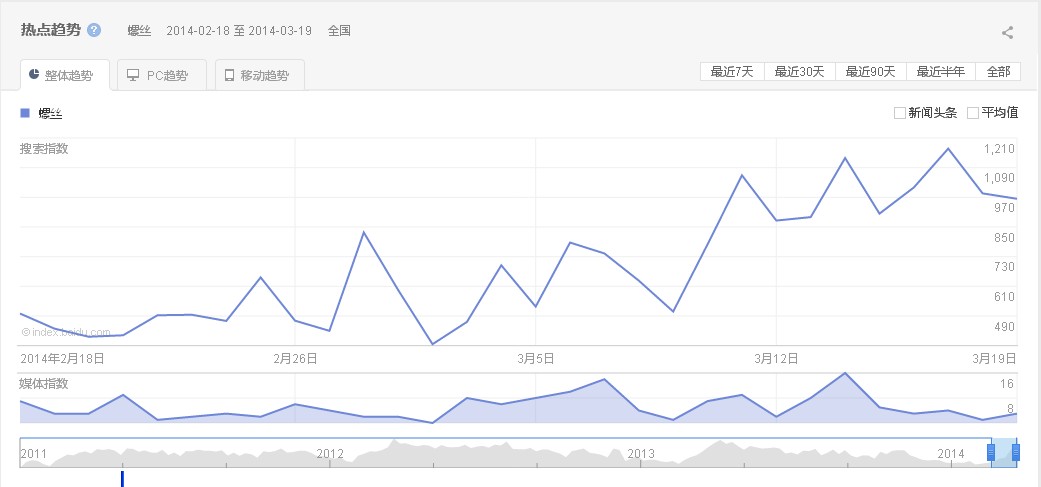This screenshot has width=1041, height=487.
Task: Click the 2014 label in timeline overview
Action: 951,454
